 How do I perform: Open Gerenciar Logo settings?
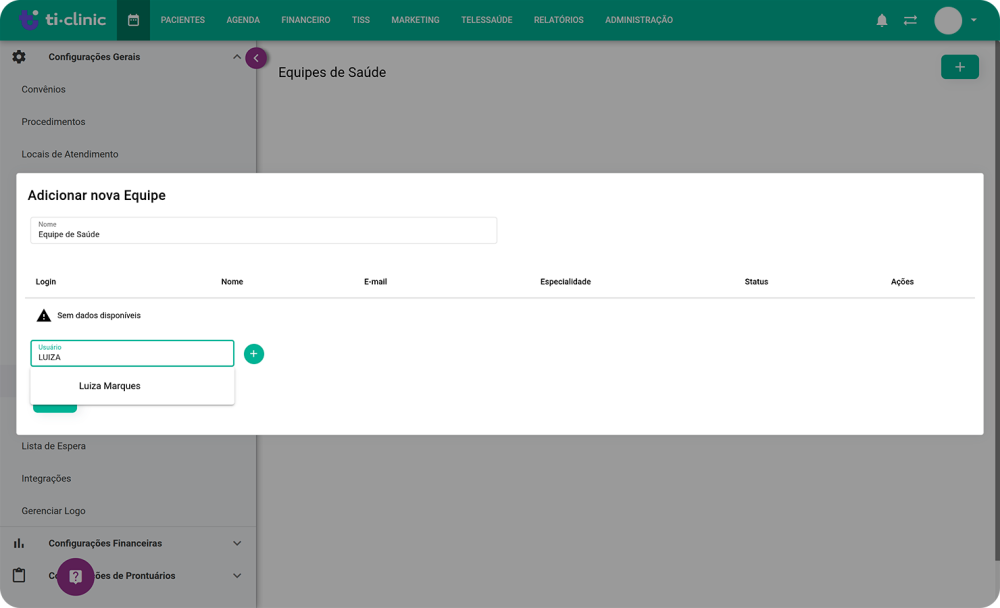(x=54, y=511)
